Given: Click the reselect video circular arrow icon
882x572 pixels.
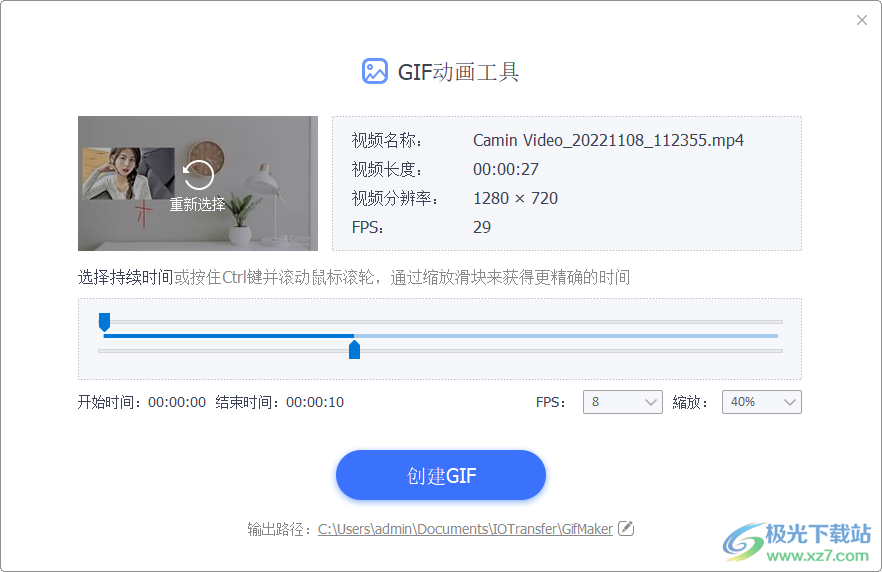Looking at the screenshot, I should (x=198, y=175).
